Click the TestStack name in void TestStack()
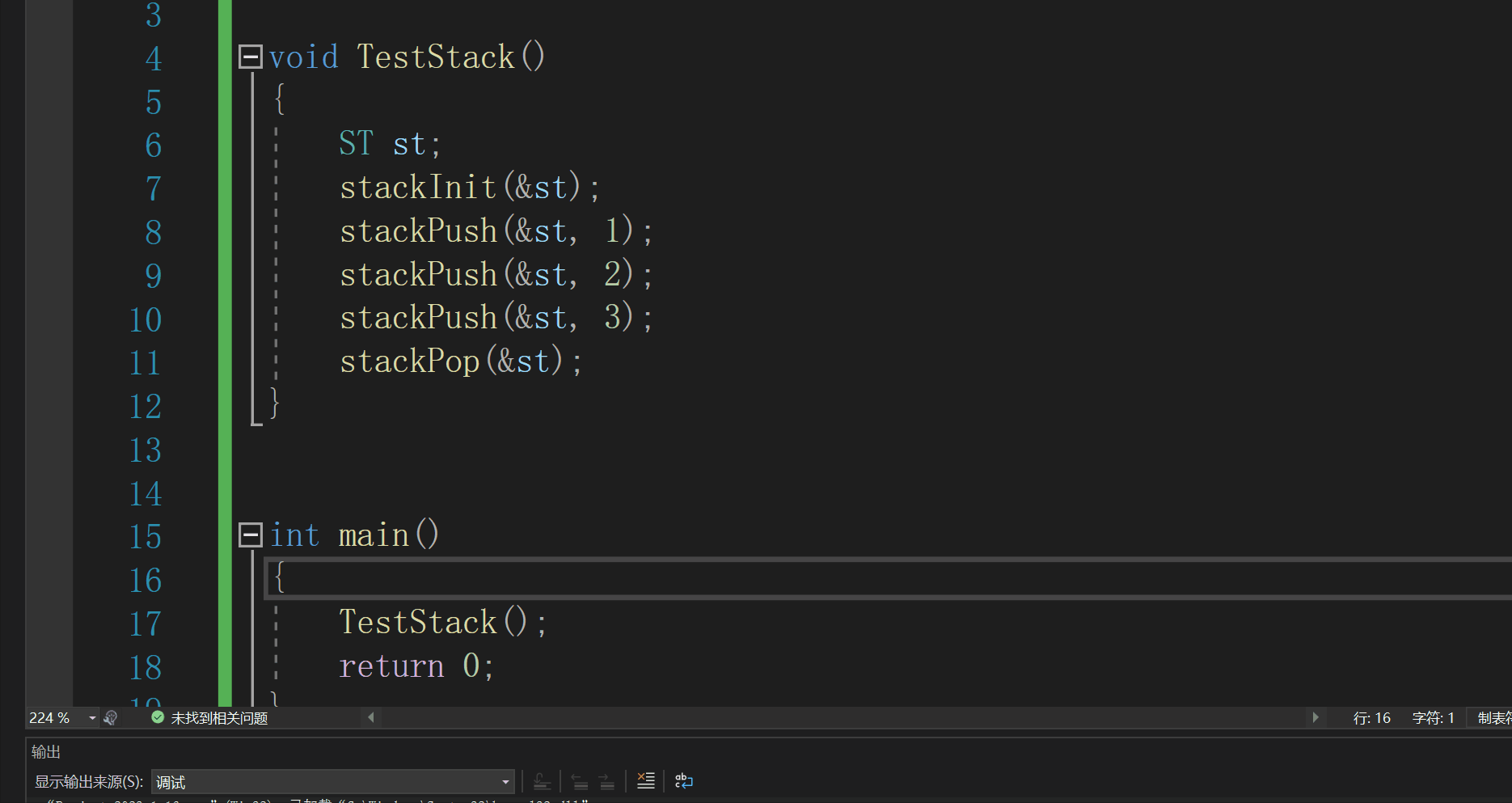Image resolution: width=1512 pixels, height=803 pixels. pos(436,57)
